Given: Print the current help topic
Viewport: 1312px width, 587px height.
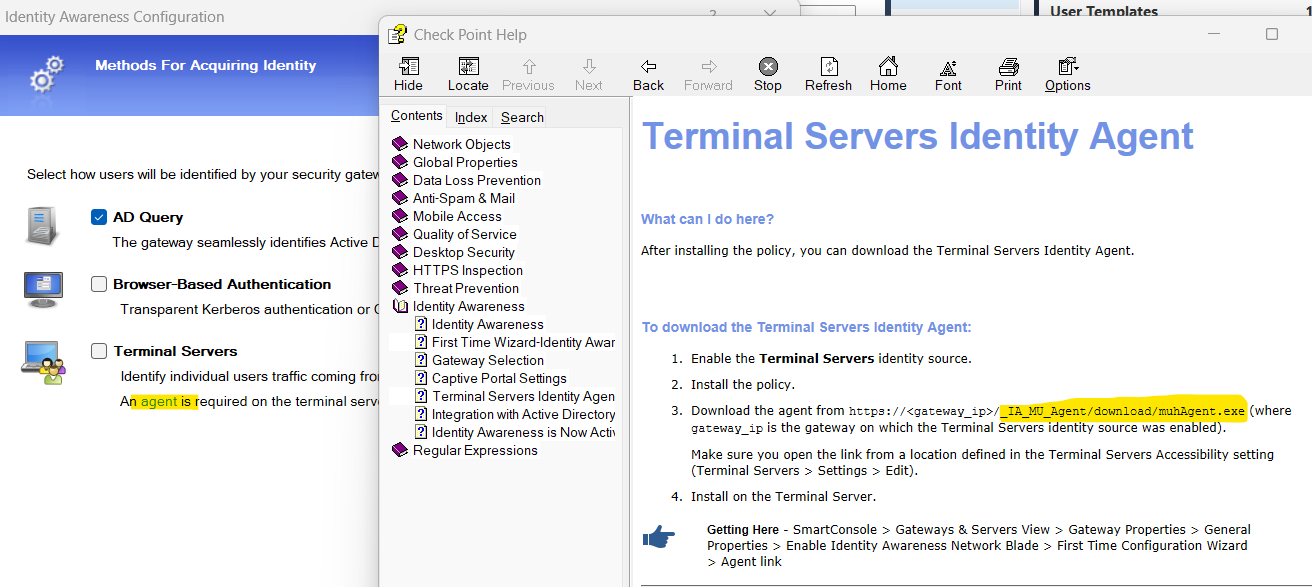Looking at the screenshot, I should pos(1008,70).
